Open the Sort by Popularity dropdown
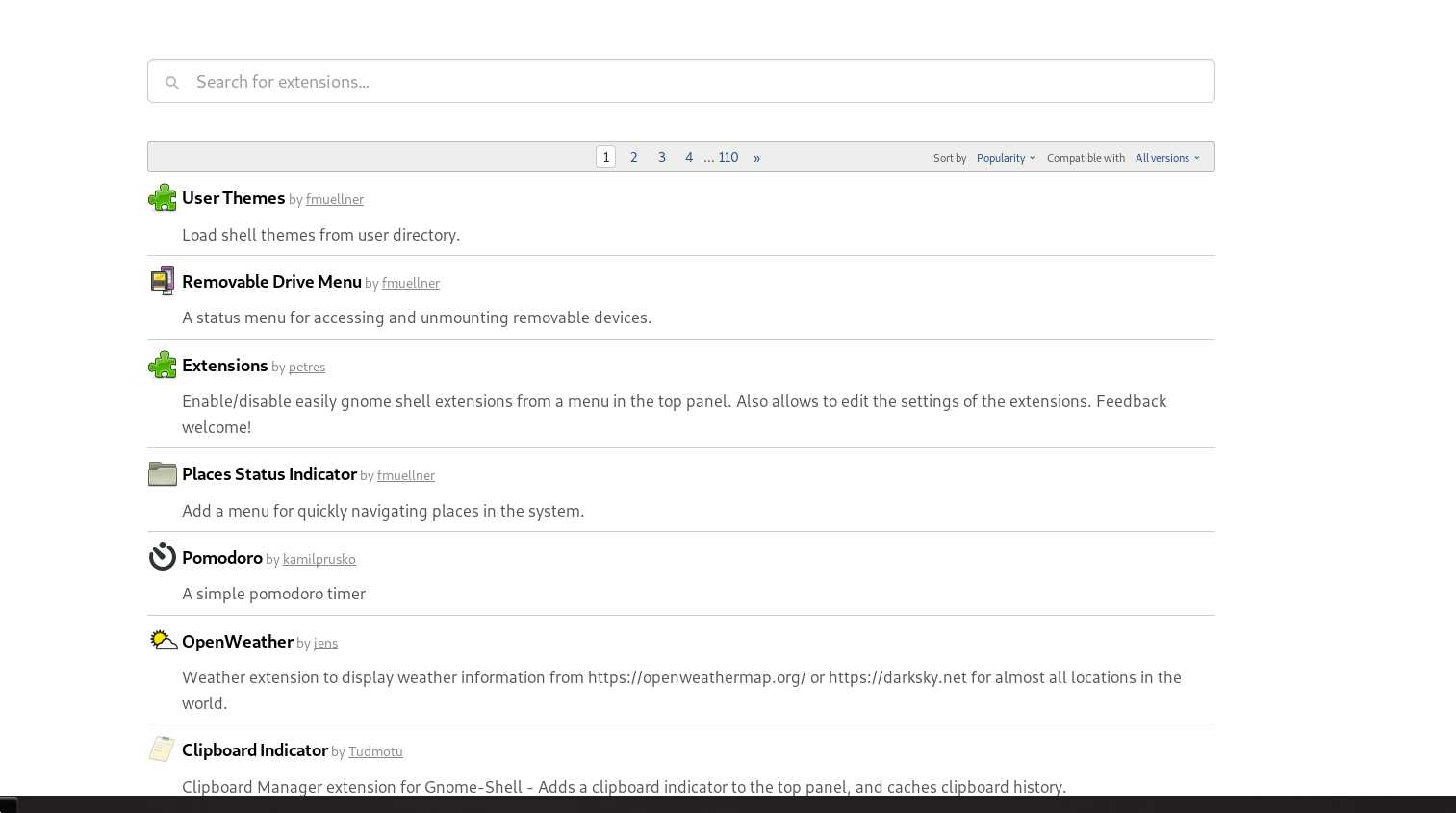The height and width of the screenshot is (813, 1456). coord(1006,158)
